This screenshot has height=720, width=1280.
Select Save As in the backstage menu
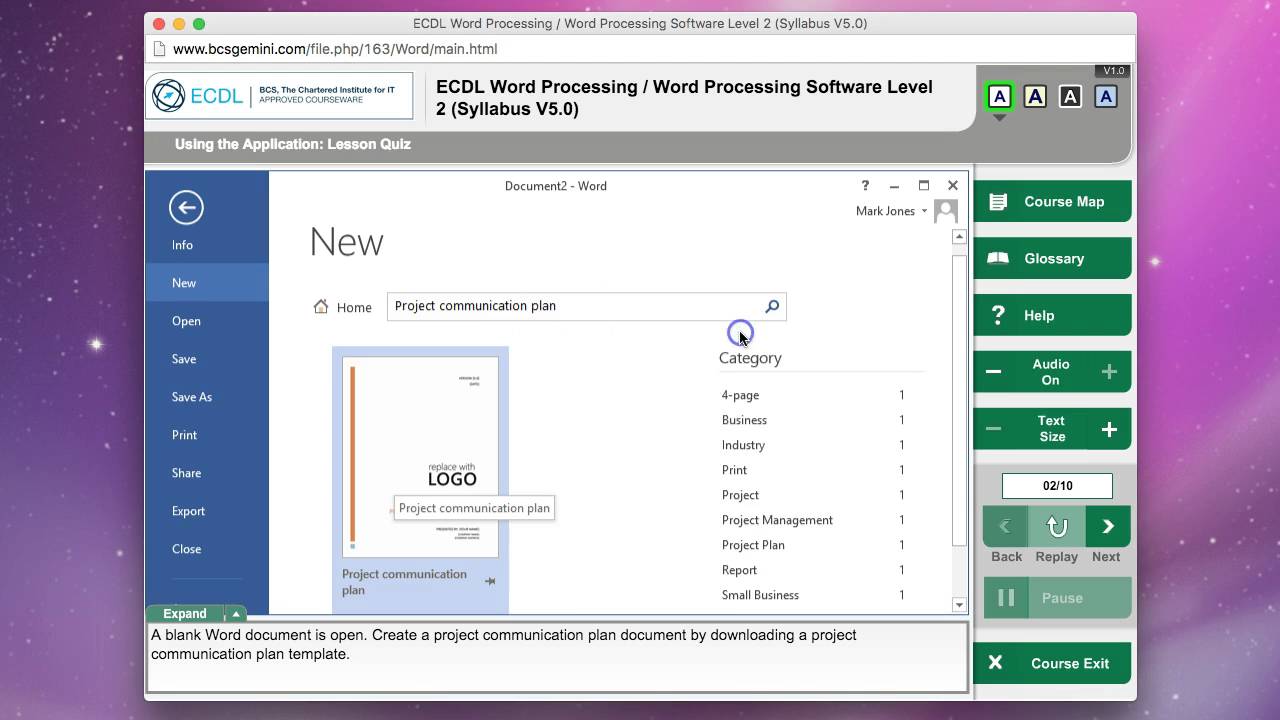(x=207, y=397)
